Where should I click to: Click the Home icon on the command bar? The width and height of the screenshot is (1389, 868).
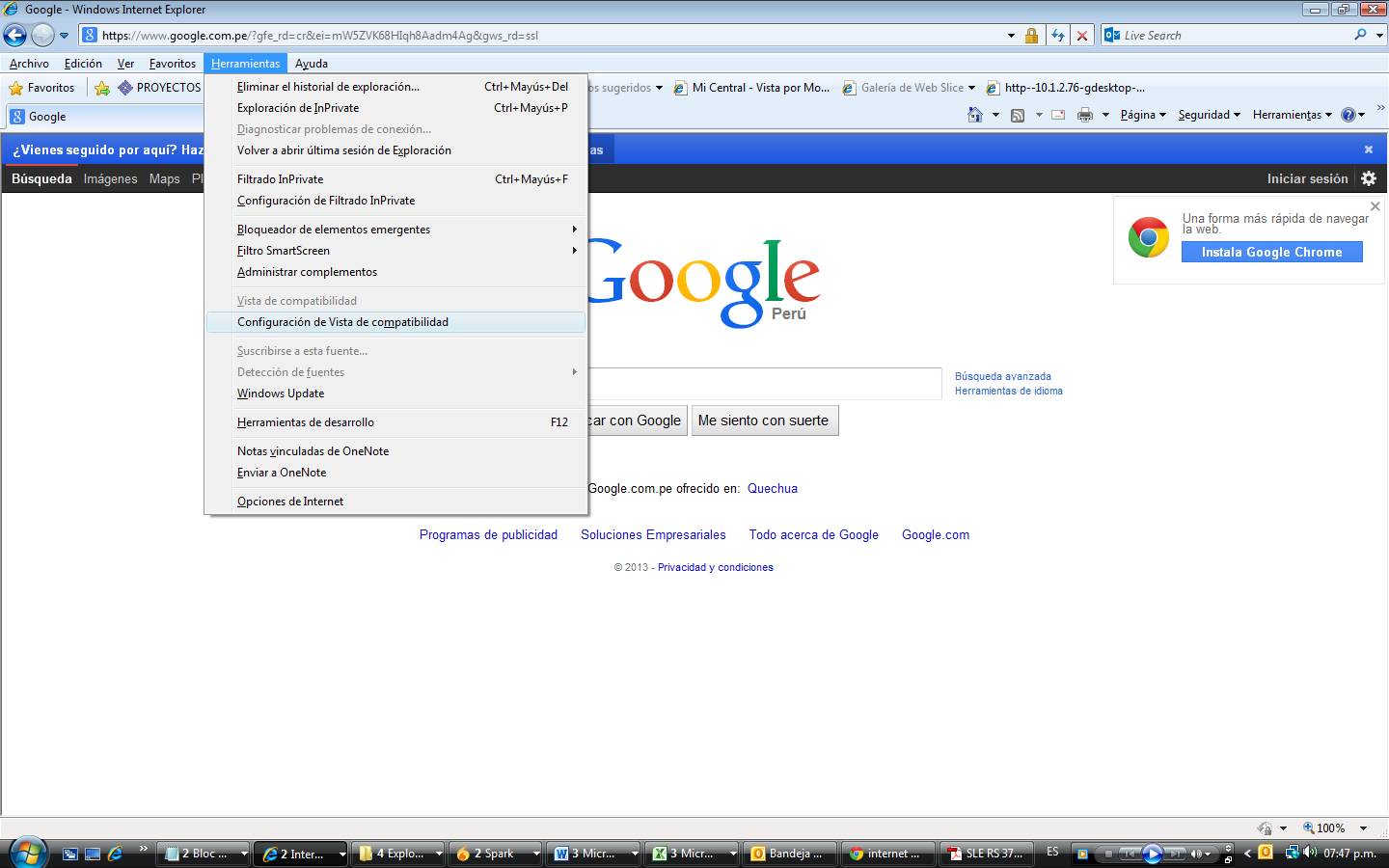(x=976, y=114)
